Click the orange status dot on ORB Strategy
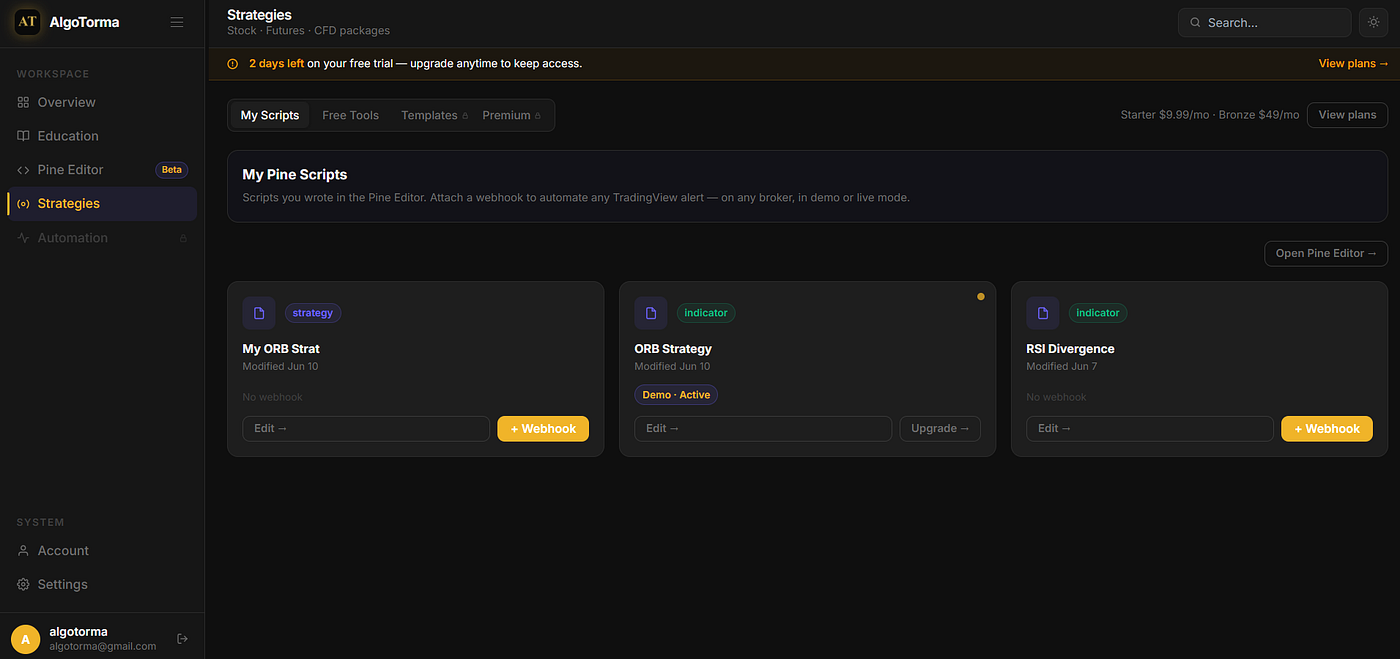The height and width of the screenshot is (659, 1400). coord(981,297)
